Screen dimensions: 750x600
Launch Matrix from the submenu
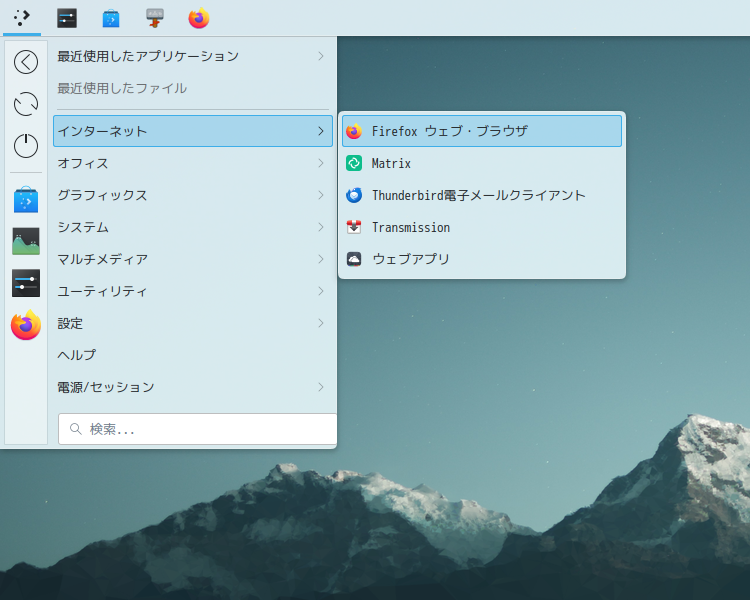point(482,163)
